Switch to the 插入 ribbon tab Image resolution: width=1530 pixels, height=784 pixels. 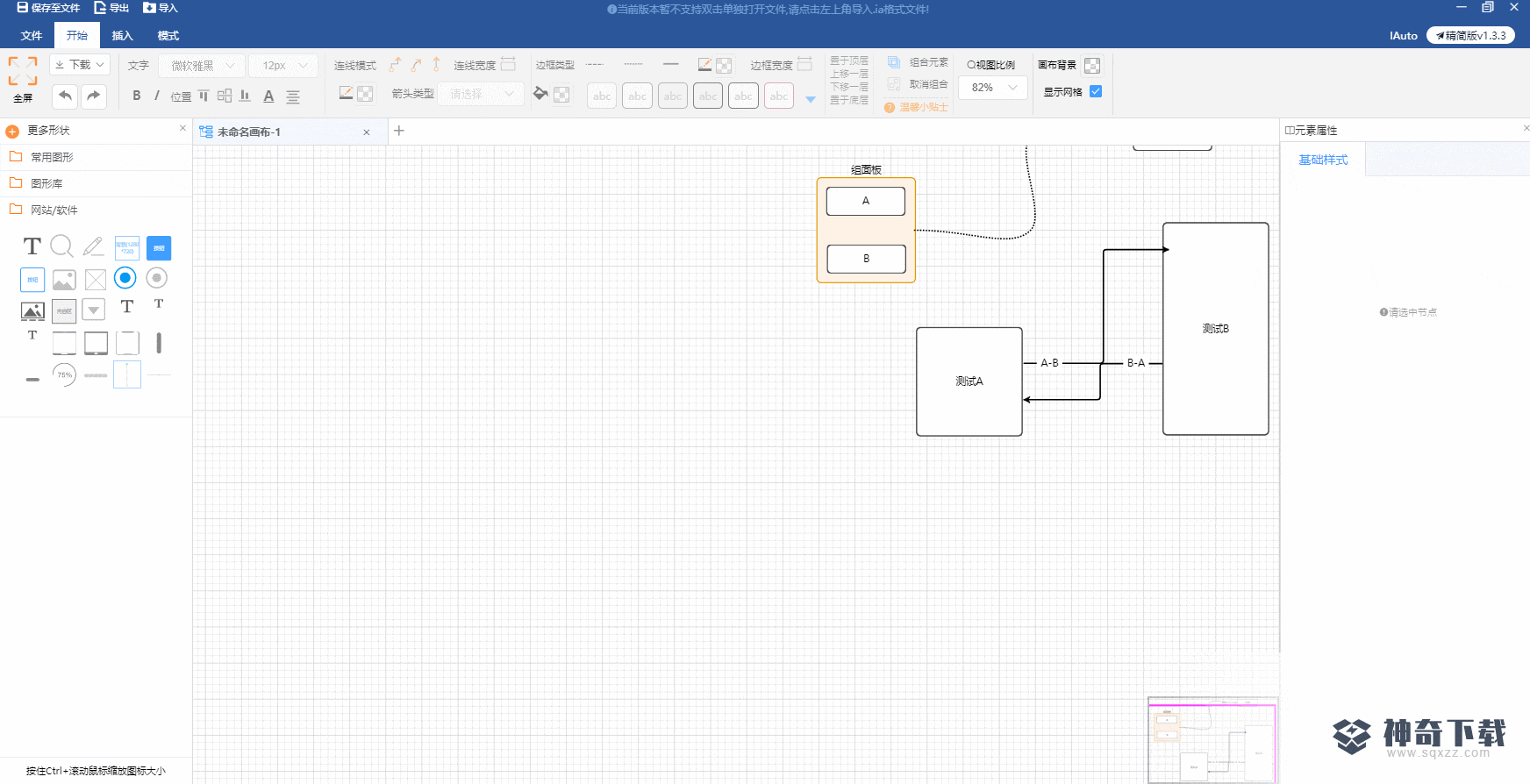pyautogui.click(x=123, y=36)
